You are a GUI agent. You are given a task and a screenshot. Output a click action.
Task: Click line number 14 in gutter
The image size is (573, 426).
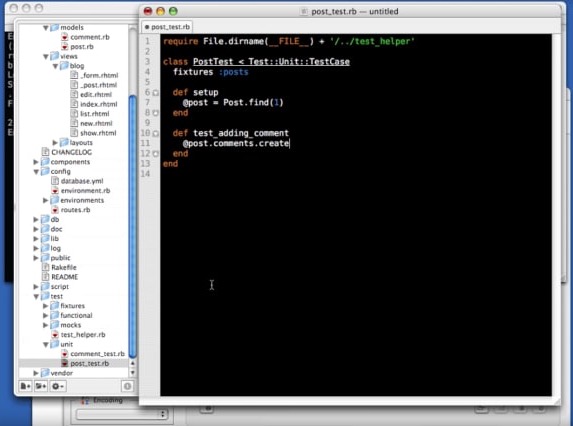145,174
